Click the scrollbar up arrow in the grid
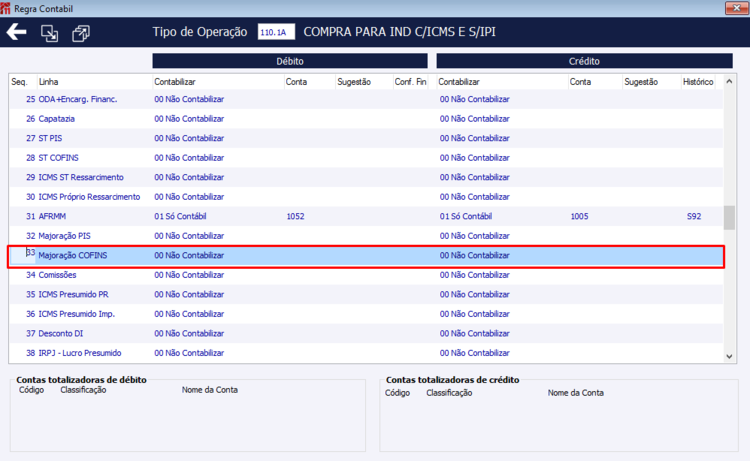750x461 pixels. point(729,81)
